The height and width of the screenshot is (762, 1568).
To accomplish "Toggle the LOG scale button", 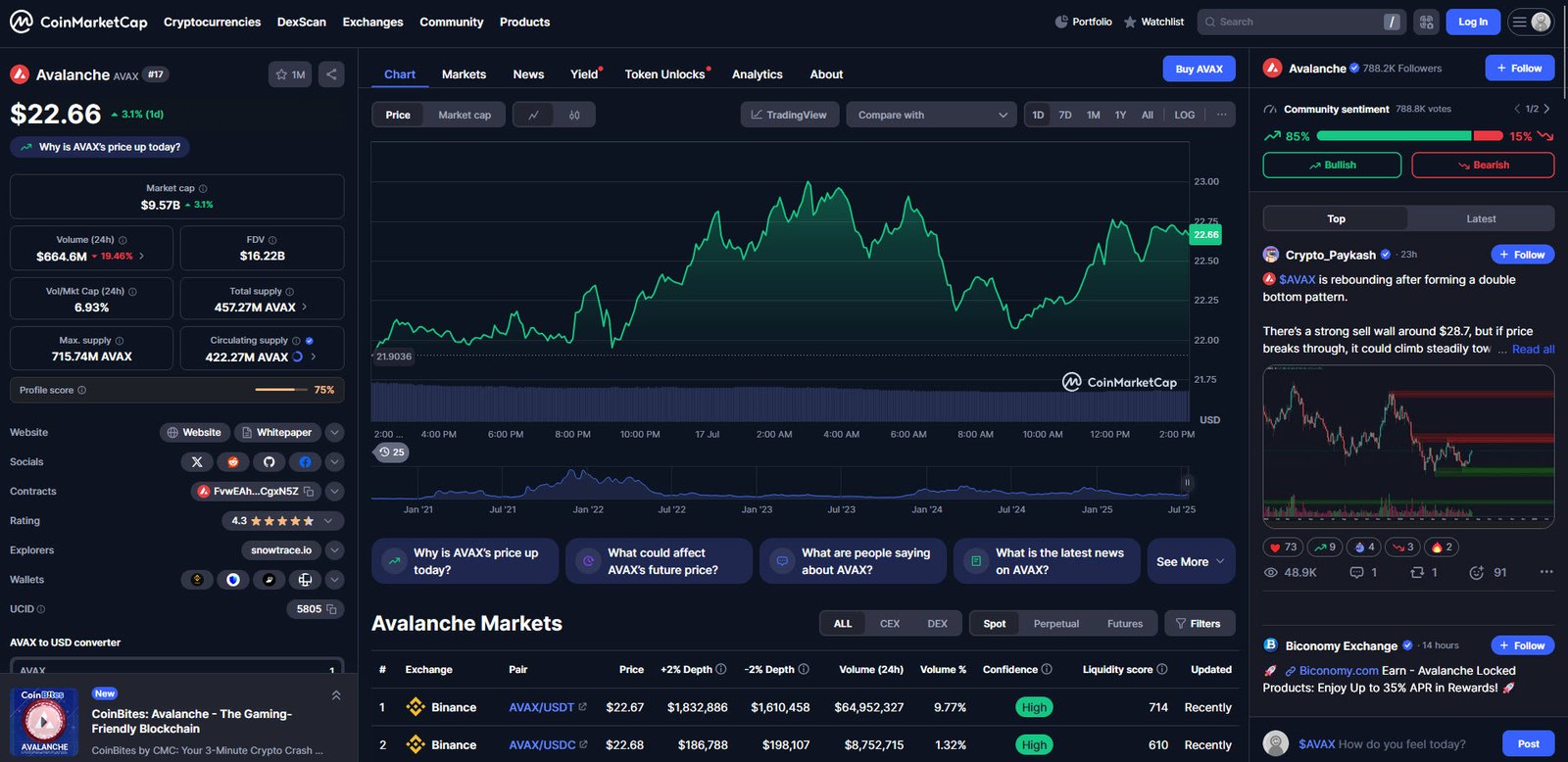I will coord(1185,115).
